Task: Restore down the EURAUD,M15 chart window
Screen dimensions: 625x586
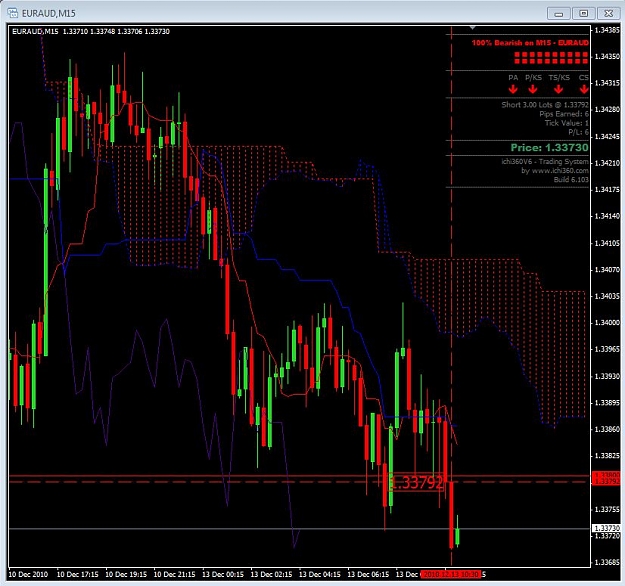Action: (x=584, y=14)
